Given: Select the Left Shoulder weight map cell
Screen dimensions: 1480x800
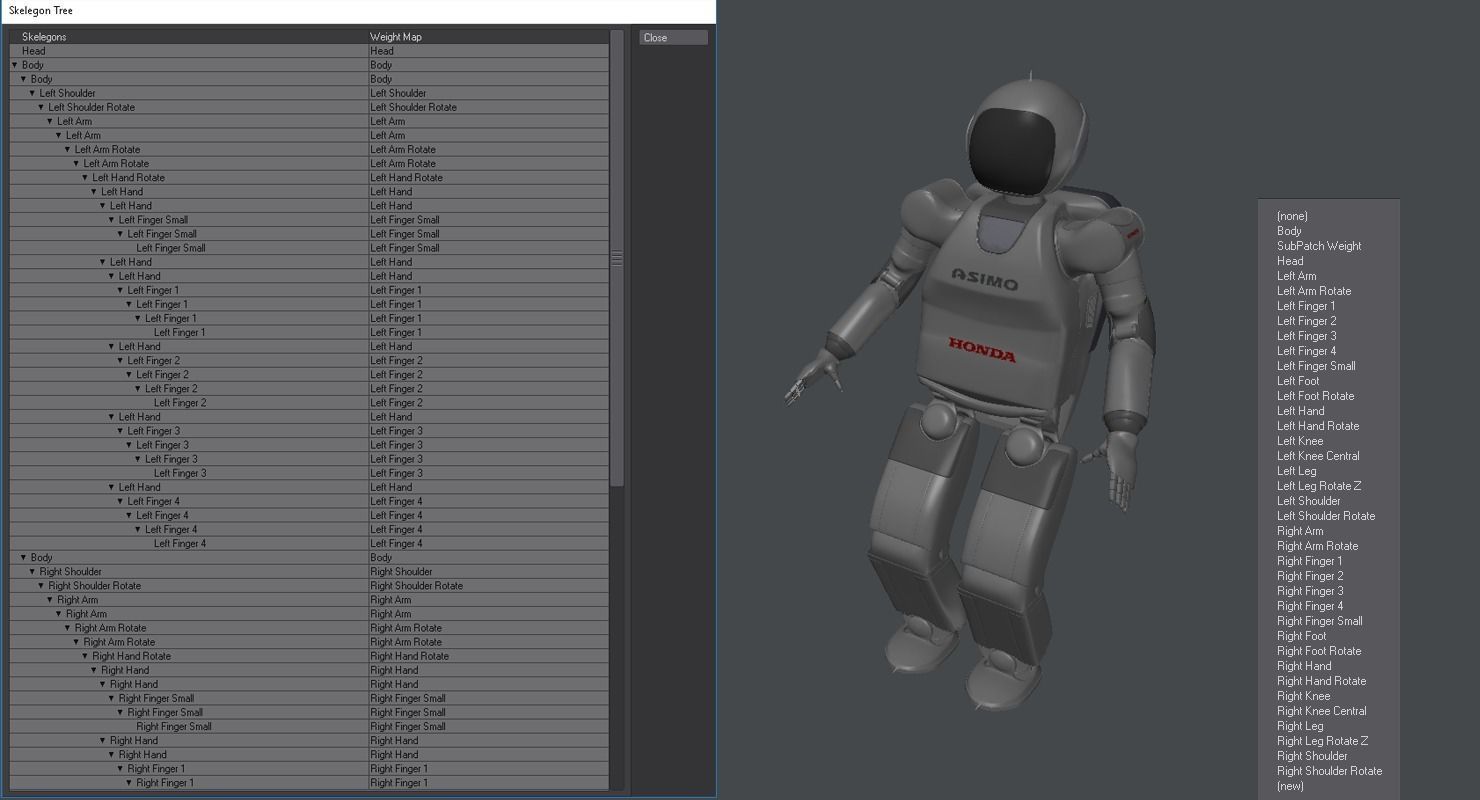Looking at the screenshot, I should (488, 93).
